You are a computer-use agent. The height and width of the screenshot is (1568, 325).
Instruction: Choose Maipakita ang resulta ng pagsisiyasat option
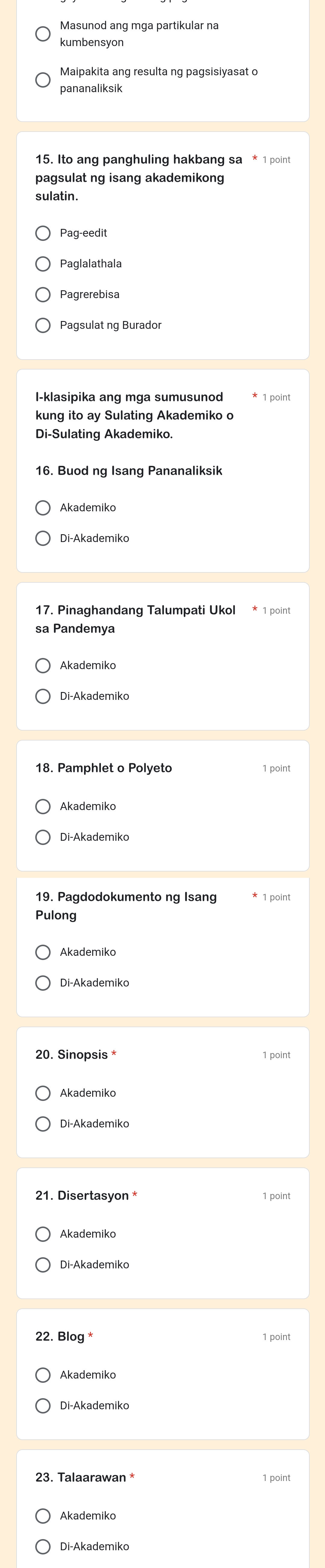(42, 80)
